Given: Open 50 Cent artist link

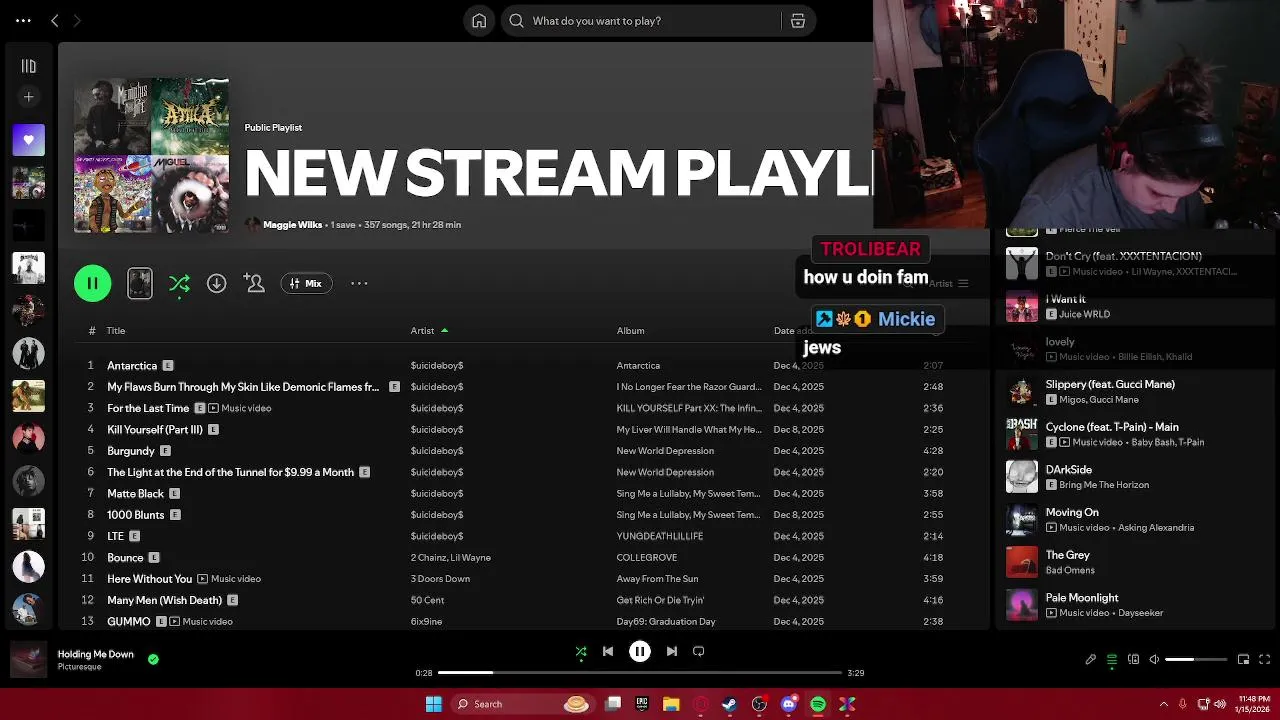Looking at the screenshot, I should (x=427, y=600).
